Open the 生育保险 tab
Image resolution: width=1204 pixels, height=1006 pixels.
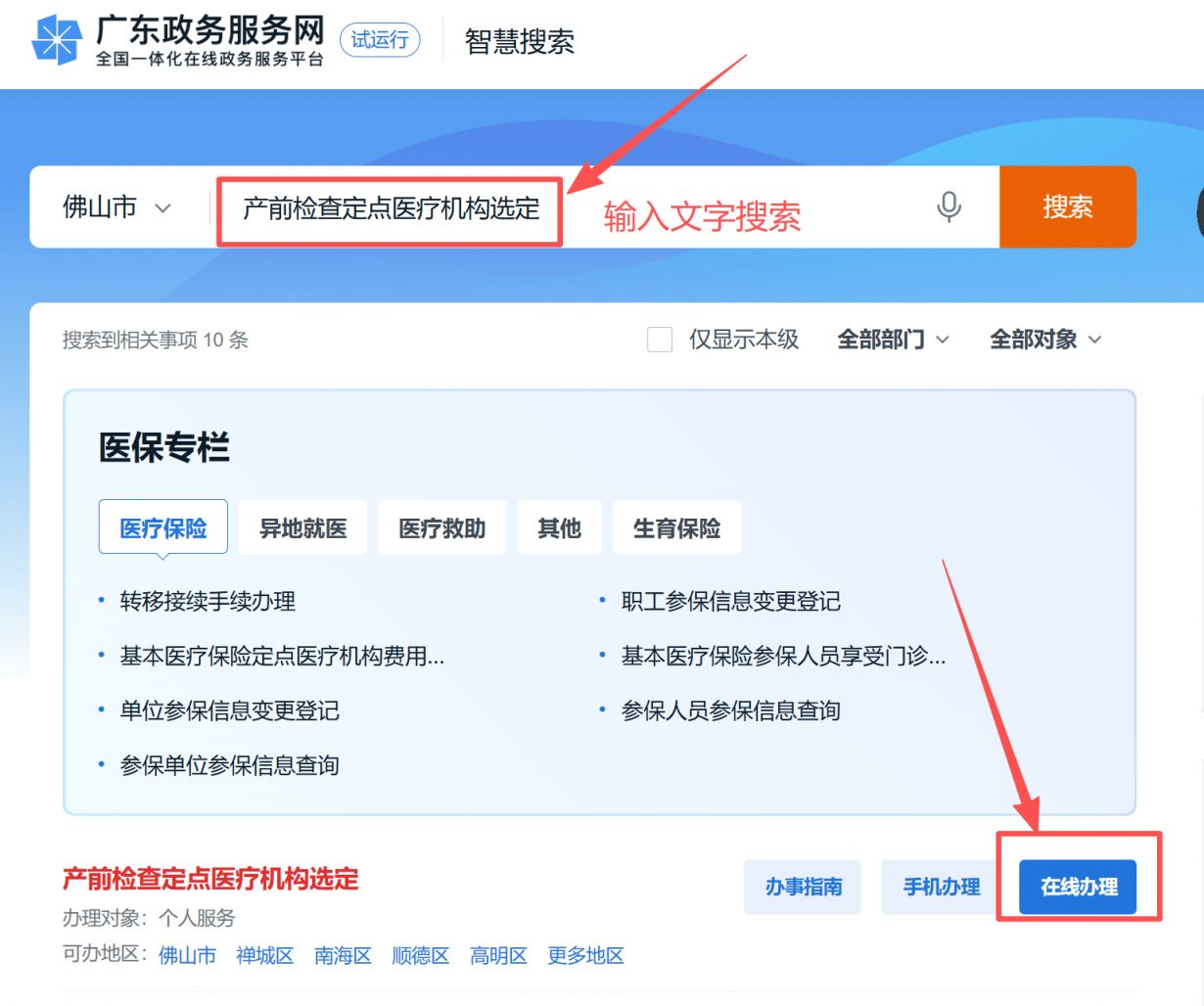click(x=677, y=527)
